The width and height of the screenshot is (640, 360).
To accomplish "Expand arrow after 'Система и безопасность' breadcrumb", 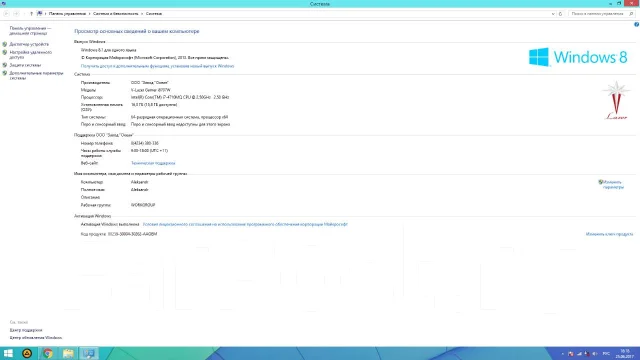I will (142, 14).
